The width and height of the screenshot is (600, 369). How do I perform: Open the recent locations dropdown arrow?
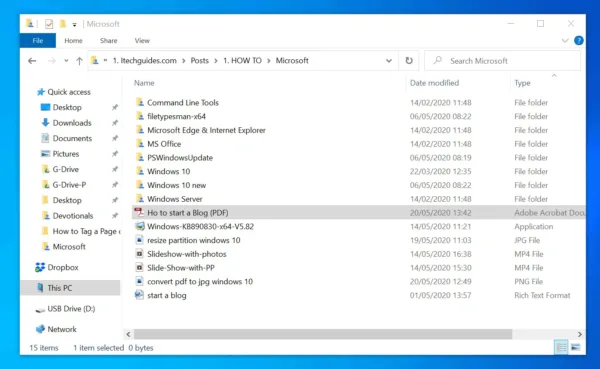click(x=66, y=61)
